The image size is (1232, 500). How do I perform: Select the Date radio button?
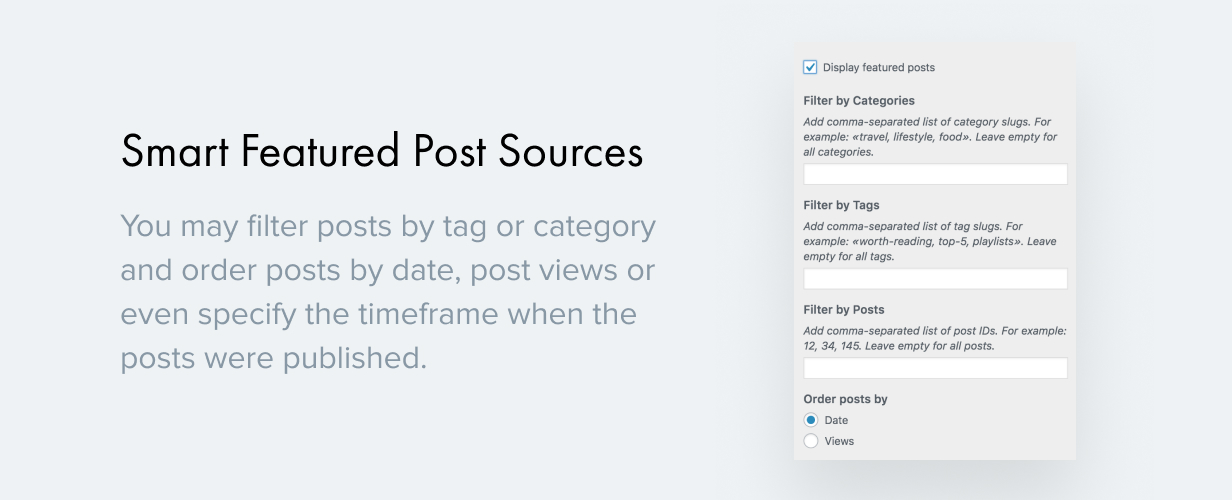811,420
